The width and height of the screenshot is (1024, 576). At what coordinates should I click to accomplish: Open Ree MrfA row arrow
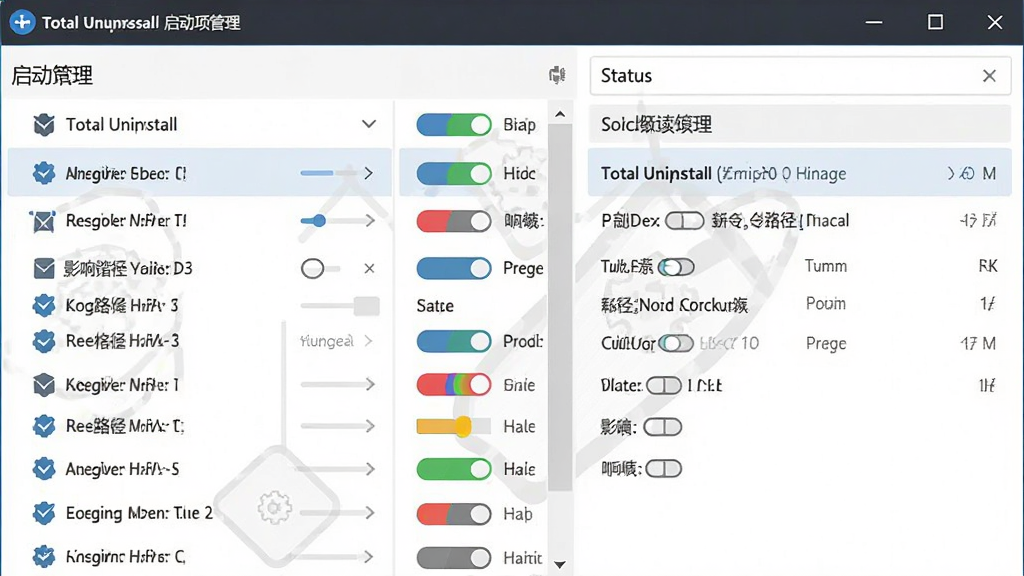(x=370, y=426)
